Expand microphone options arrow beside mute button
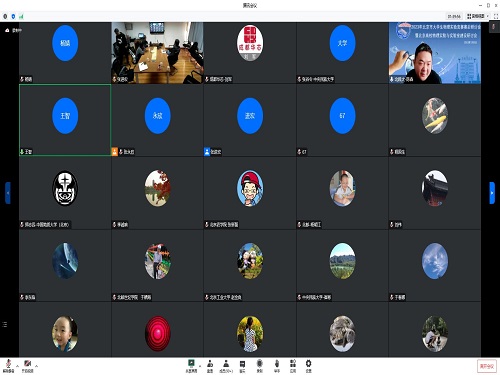Viewport: 500px width, 375px height. tap(17, 366)
